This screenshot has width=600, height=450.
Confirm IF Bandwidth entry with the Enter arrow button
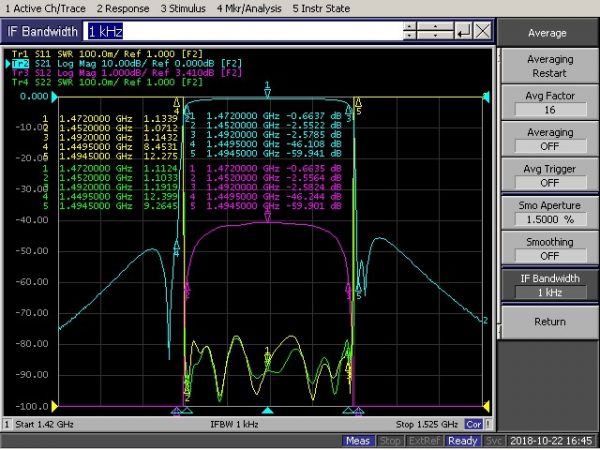pyautogui.click(x=463, y=31)
